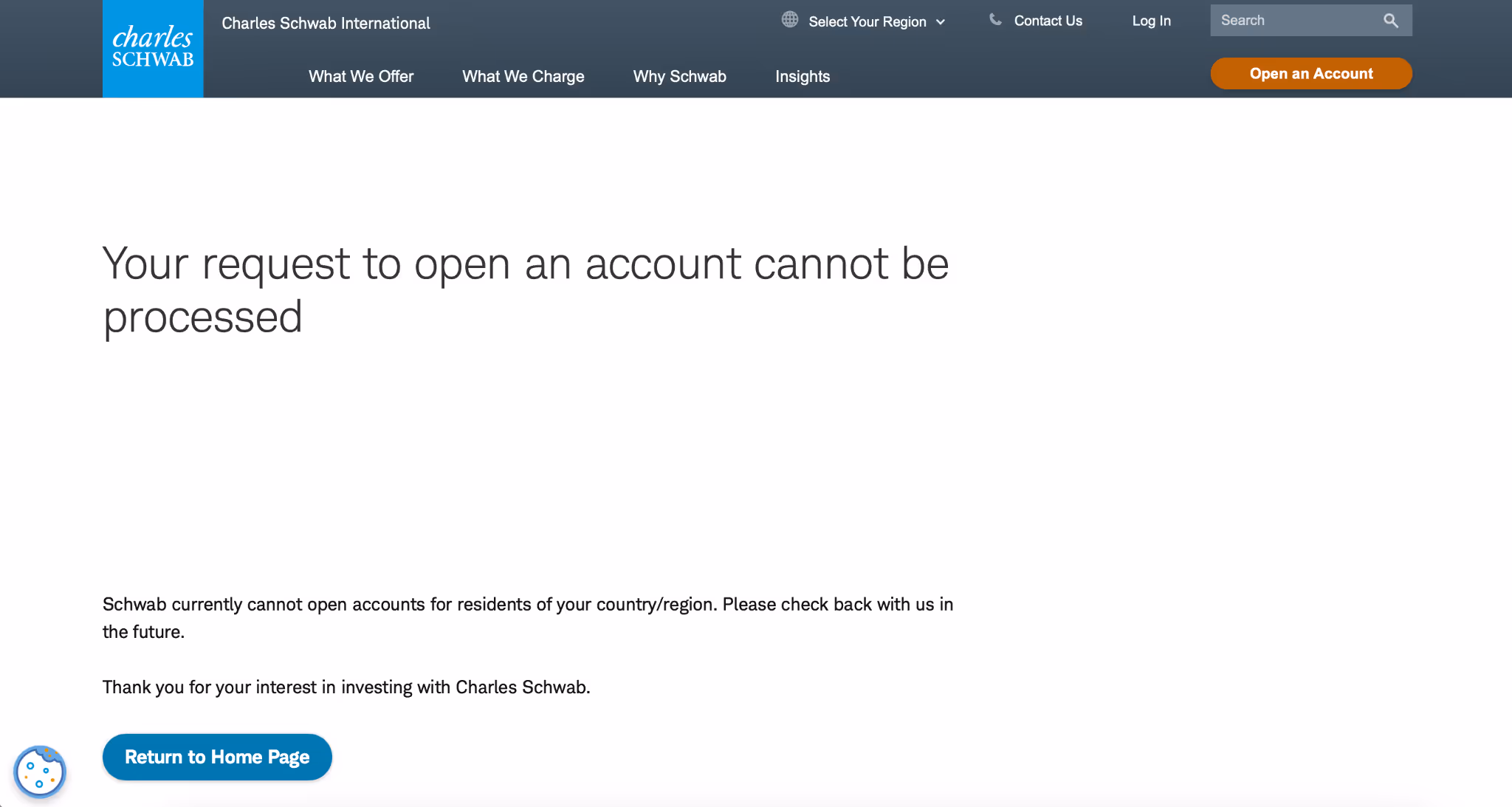The height and width of the screenshot is (807, 1512).
Task: Open the Select Your Region dropdown
Action: point(867,21)
